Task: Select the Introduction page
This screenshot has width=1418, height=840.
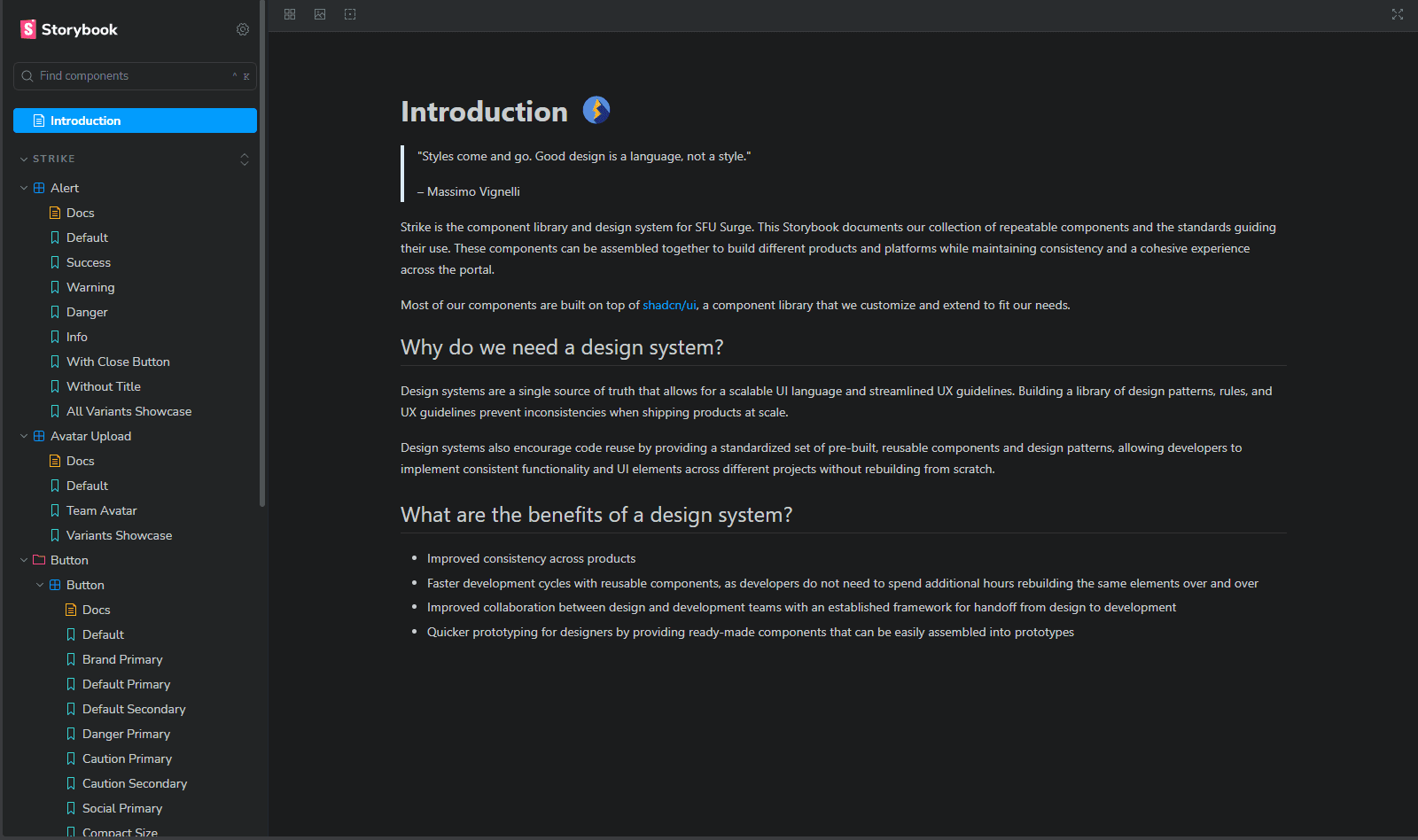Action: point(86,121)
